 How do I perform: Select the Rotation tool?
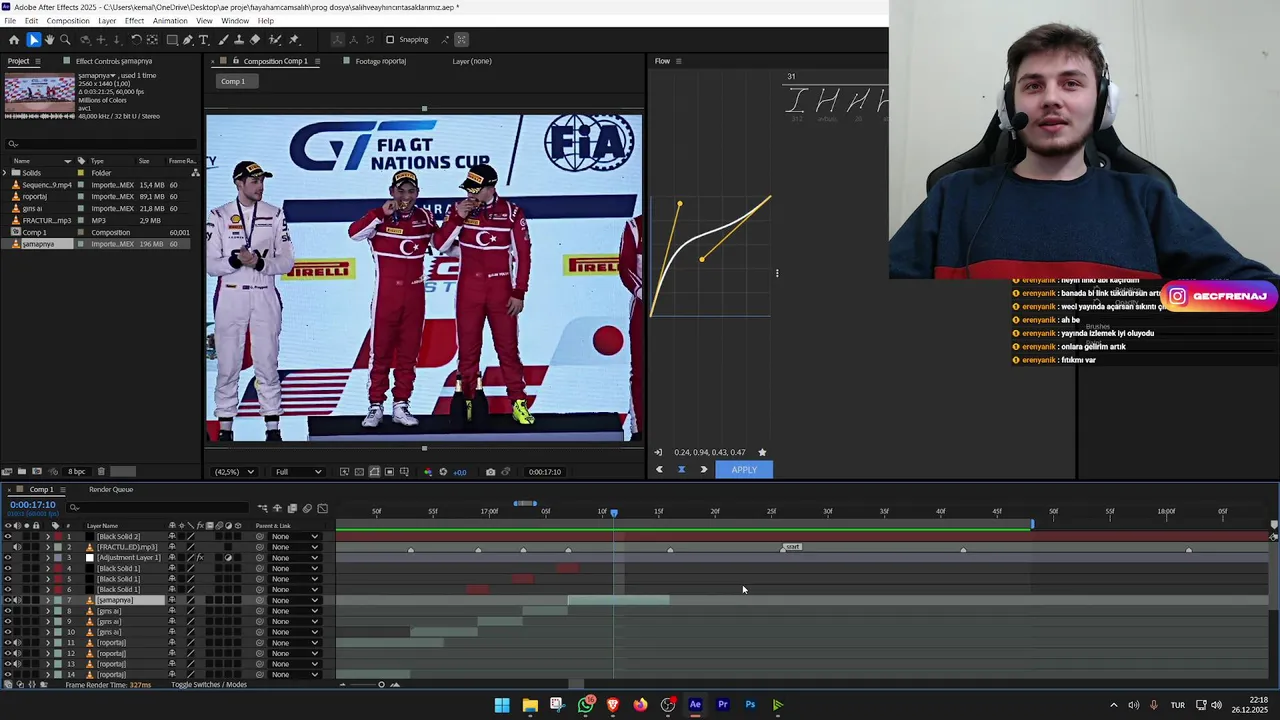(x=136, y=40)
